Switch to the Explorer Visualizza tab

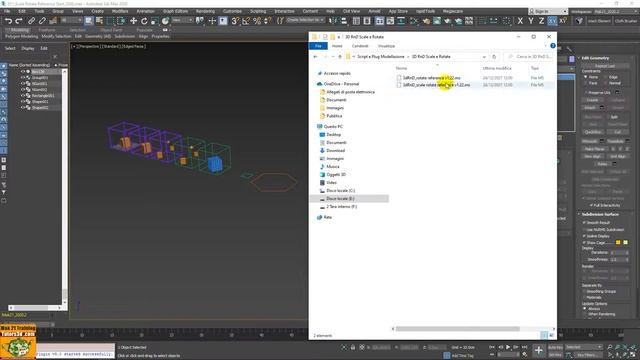(x=386, y=46)
